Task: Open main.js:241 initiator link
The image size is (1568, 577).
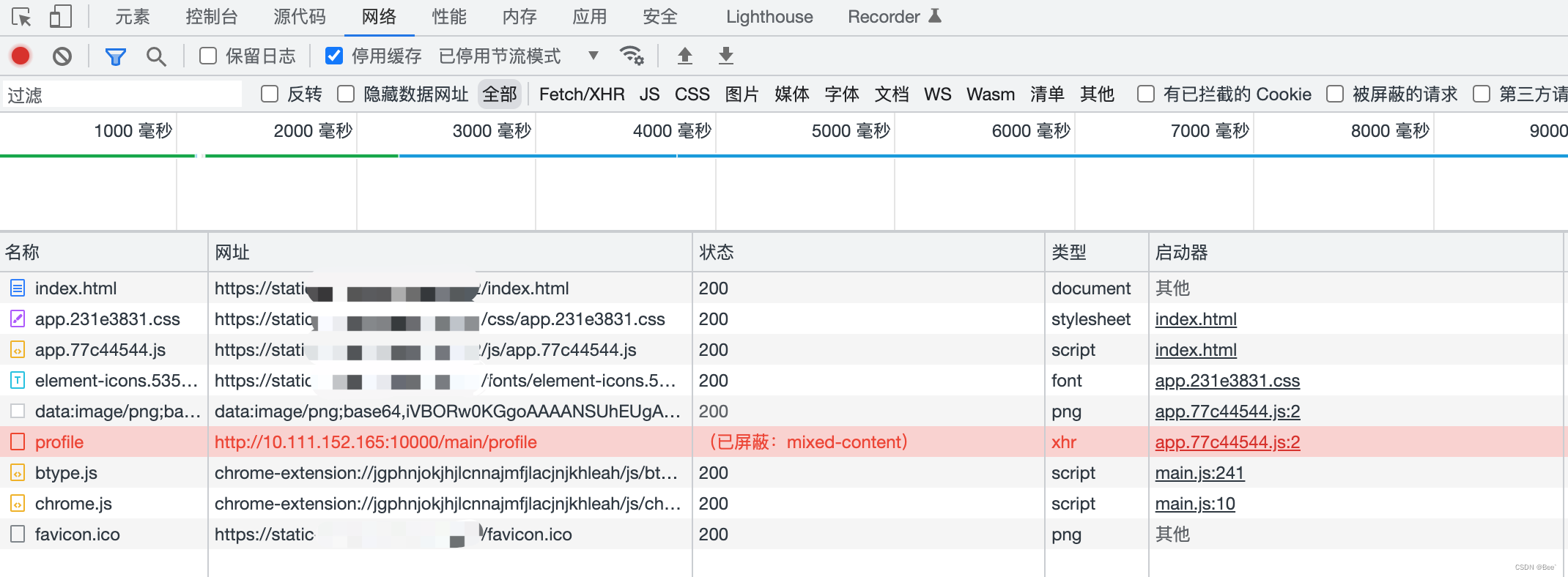Action: (x=1199, y=472)
